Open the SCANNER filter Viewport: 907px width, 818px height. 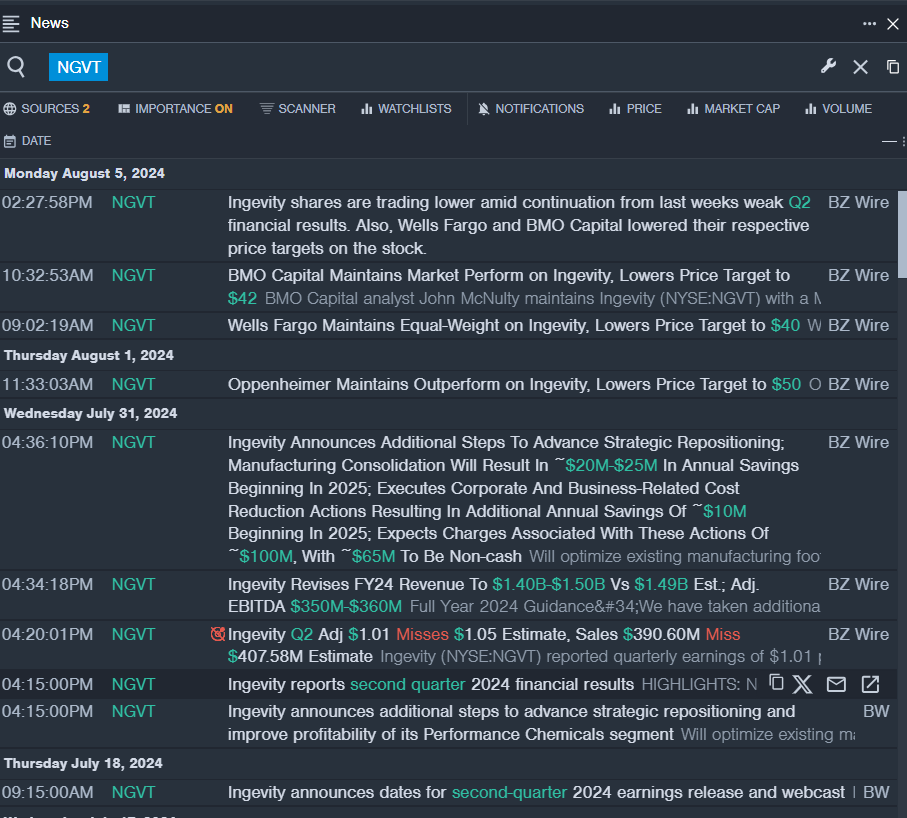click(298, 109)
